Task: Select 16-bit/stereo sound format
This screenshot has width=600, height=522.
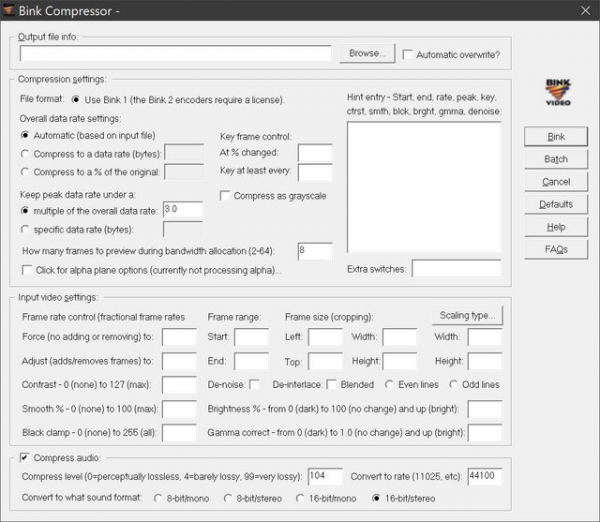Action: (376, 498)
